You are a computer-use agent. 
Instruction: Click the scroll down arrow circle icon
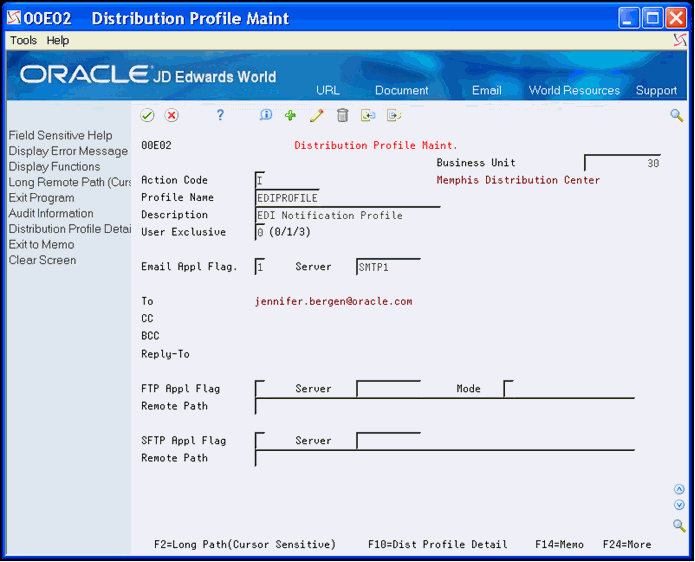pos(679,505)
